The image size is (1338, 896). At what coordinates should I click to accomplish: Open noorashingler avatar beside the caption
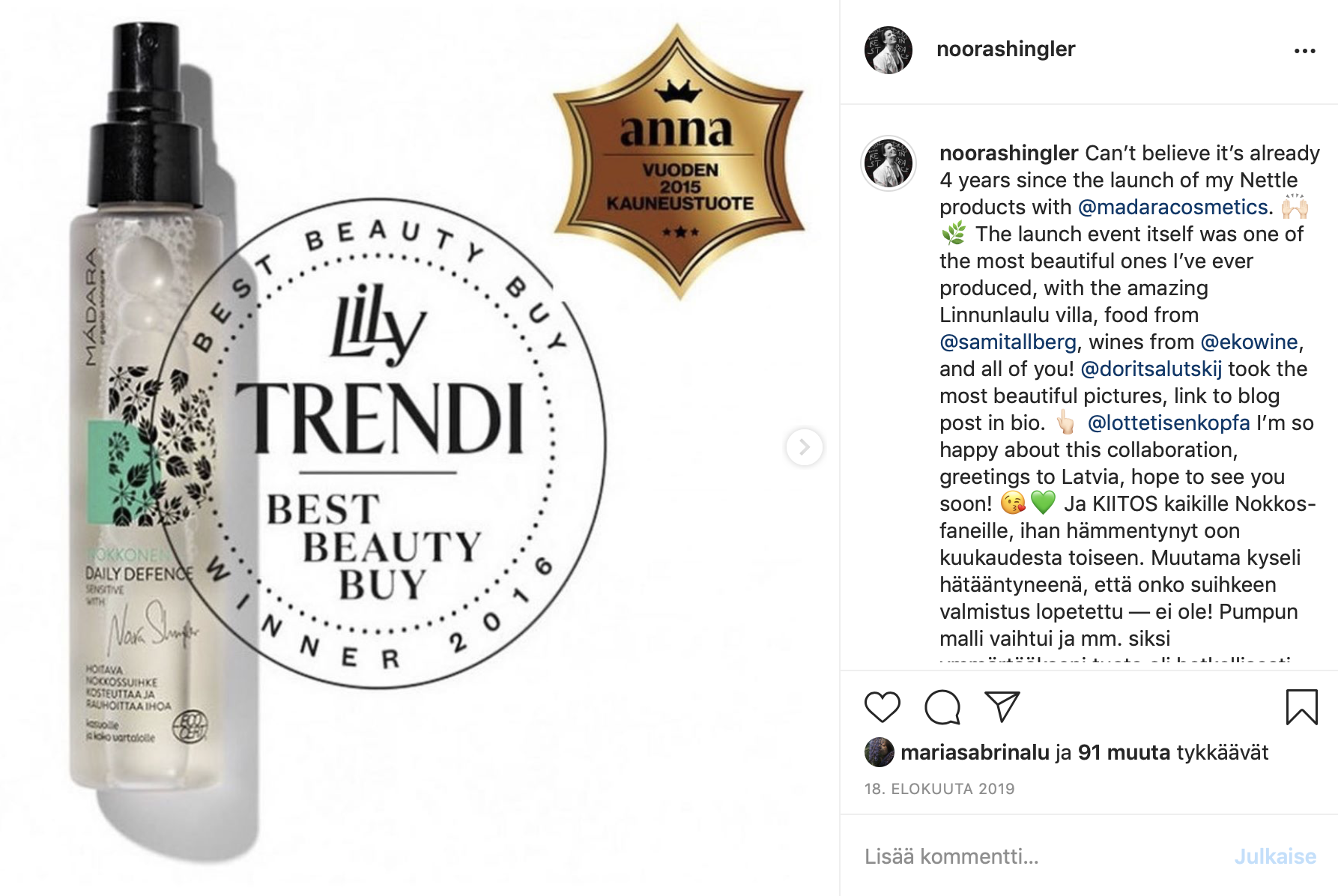(889, 163)
